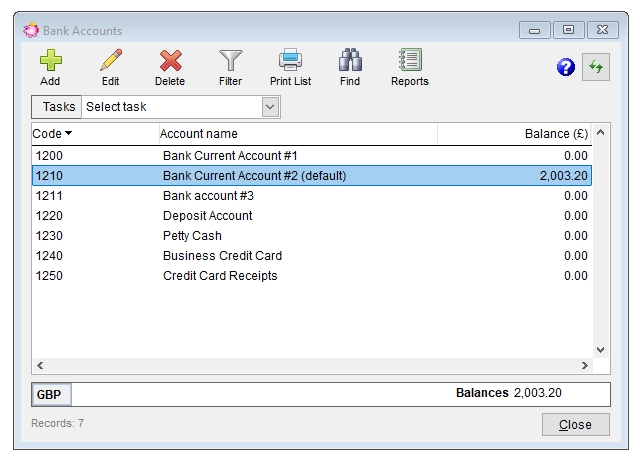Click the Edit pencil icon
Screen dimensions: 640x460
coord(111,60)
